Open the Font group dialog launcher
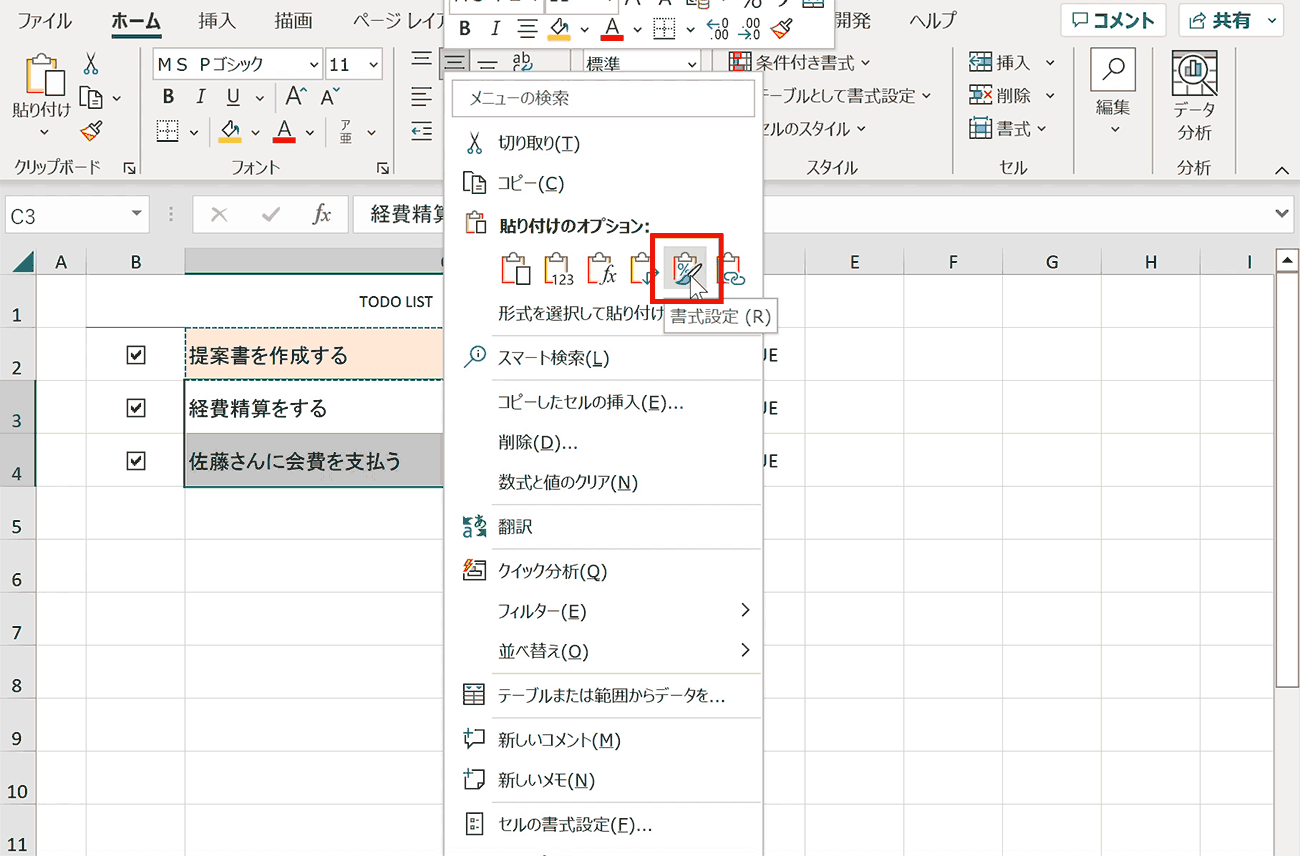 (383, 169)
